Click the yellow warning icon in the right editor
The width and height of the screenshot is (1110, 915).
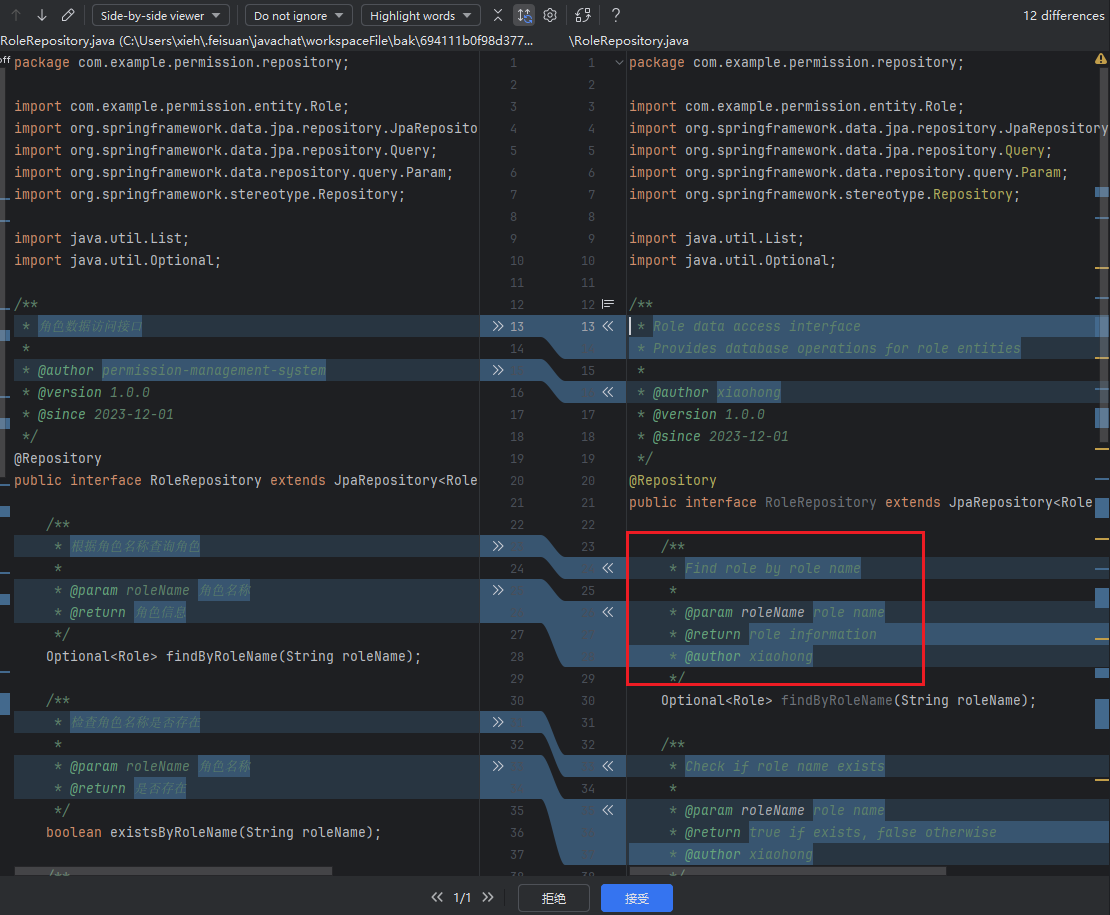(1100, 60)
